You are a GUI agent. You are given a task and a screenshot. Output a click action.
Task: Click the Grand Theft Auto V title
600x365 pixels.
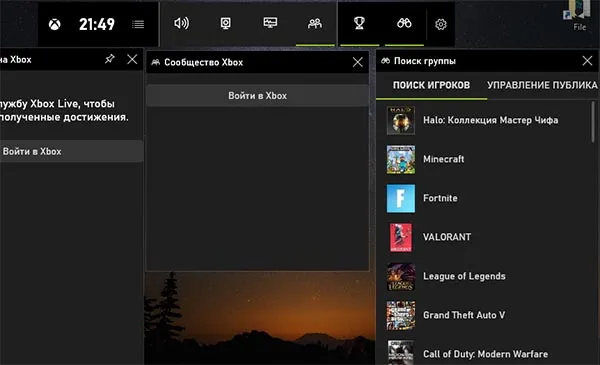coord(464,315)
